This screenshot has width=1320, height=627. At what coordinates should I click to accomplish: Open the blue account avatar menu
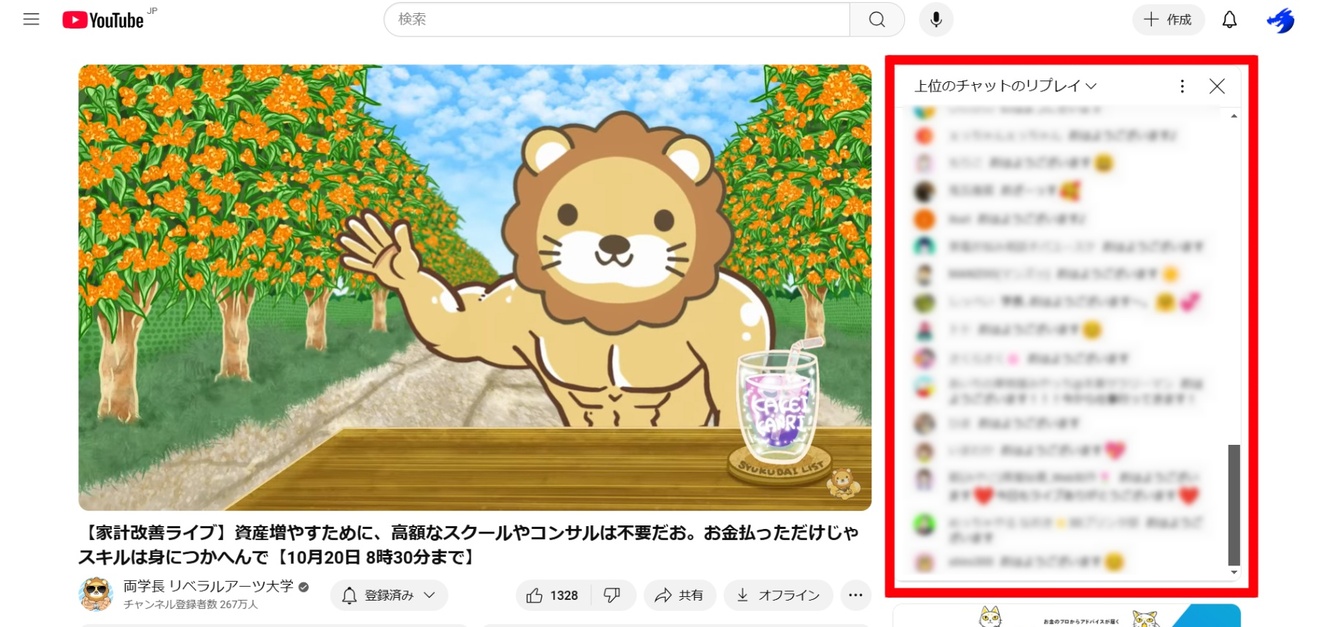click(1281, 19)
